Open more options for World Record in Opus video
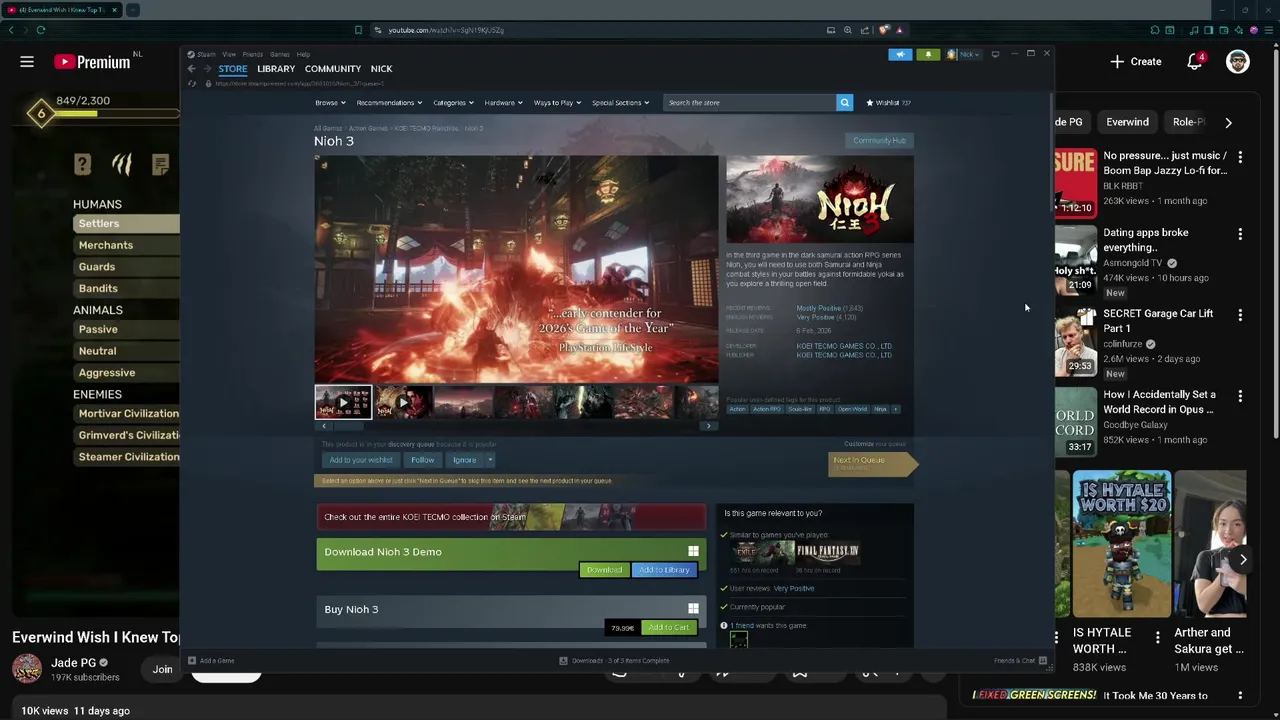The image size is (1280, 720). (x=1240, y=396)
